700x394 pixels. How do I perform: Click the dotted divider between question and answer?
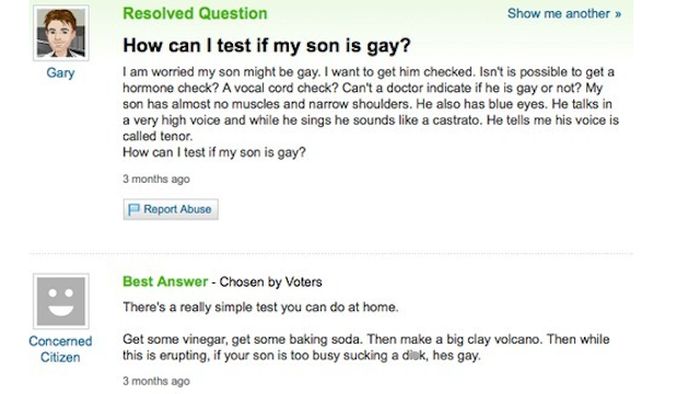[331, 253]
